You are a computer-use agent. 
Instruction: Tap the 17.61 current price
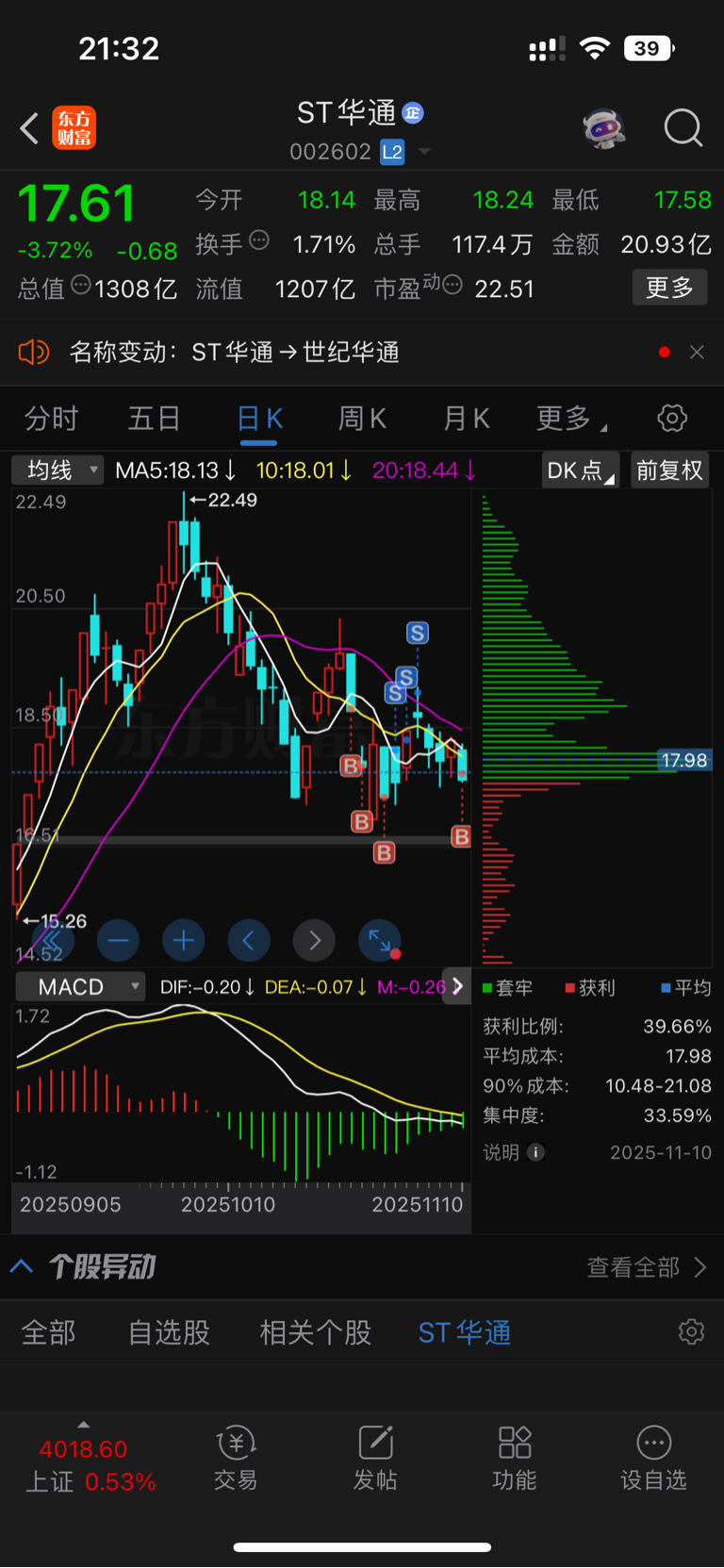(76, 204)
